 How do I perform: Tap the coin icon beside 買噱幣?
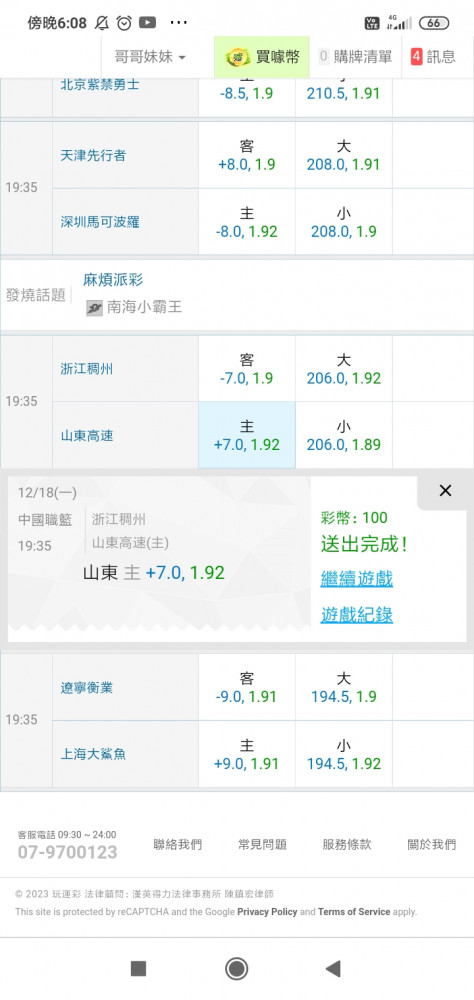(237, 57)
